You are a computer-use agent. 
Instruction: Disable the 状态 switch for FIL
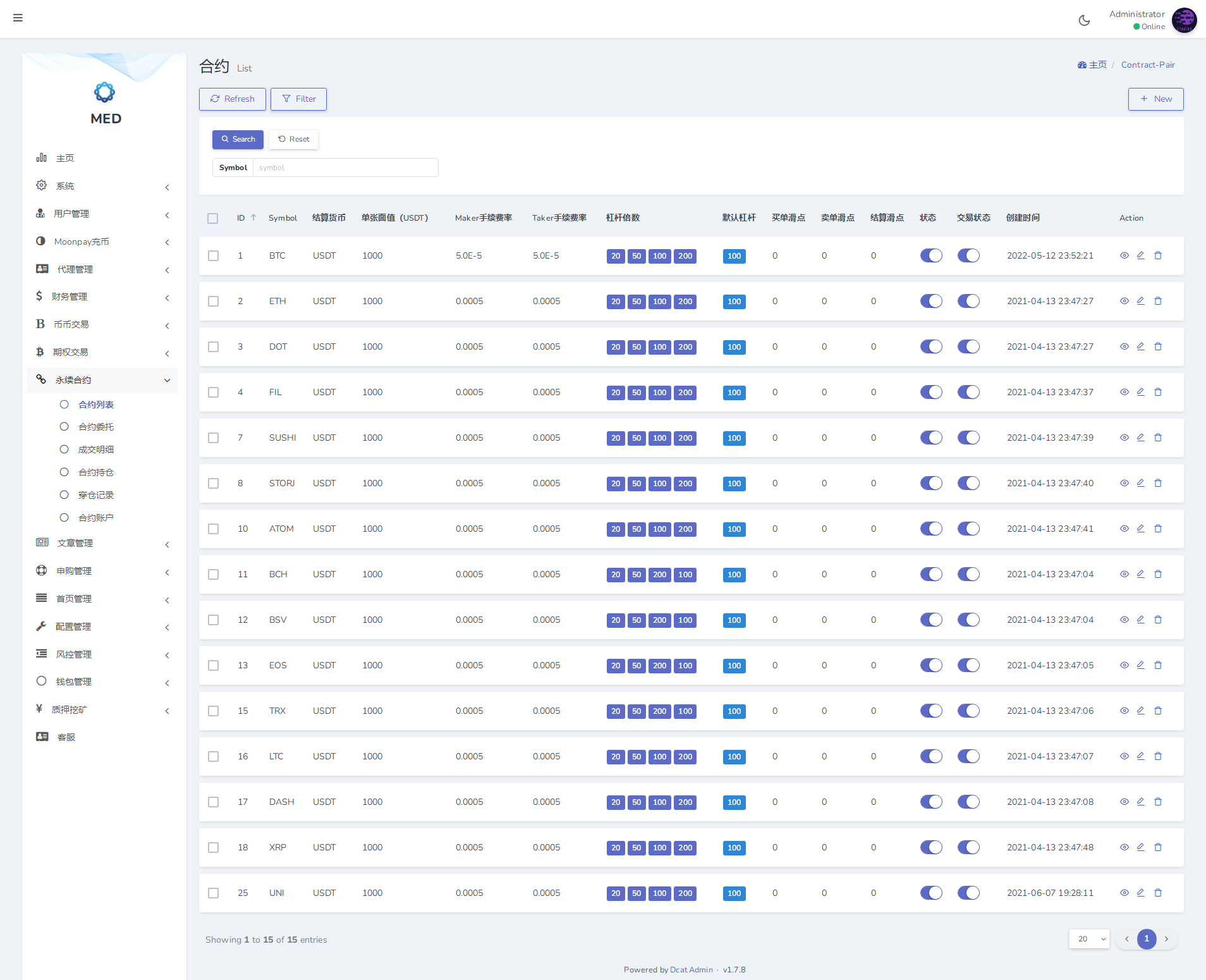(930, 392)
